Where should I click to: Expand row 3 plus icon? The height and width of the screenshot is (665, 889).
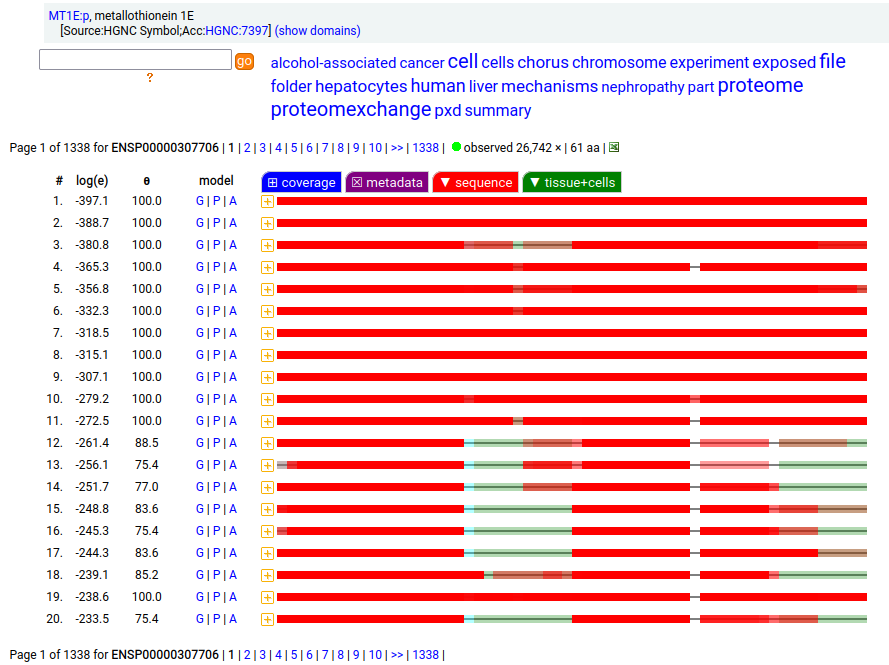point(268,245)
